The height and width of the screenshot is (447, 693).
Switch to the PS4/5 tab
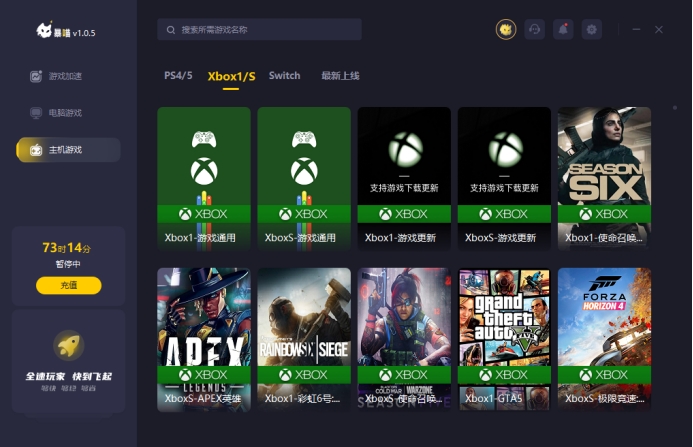[x=178, y=76]
